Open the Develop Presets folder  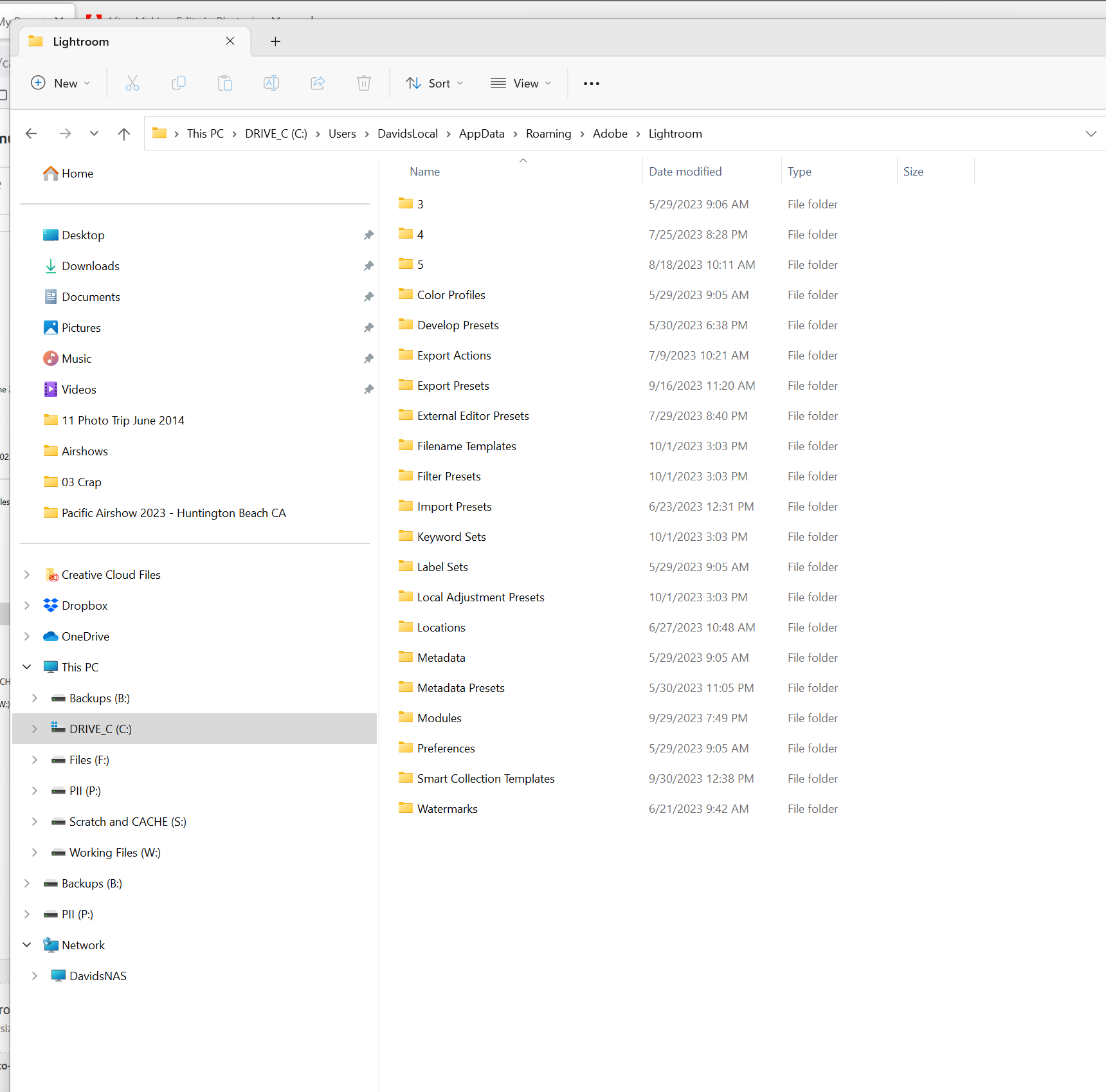[458, 325]
